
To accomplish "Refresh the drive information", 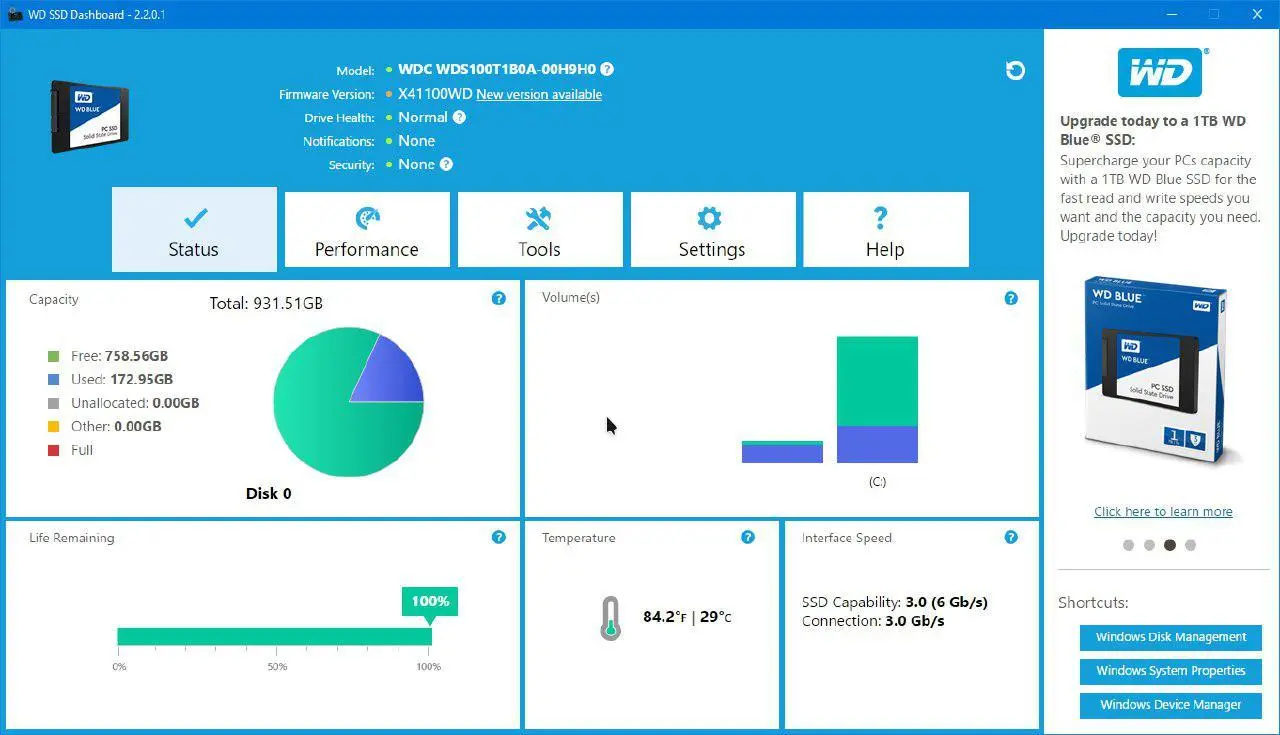I will [x=1015, y=70].
